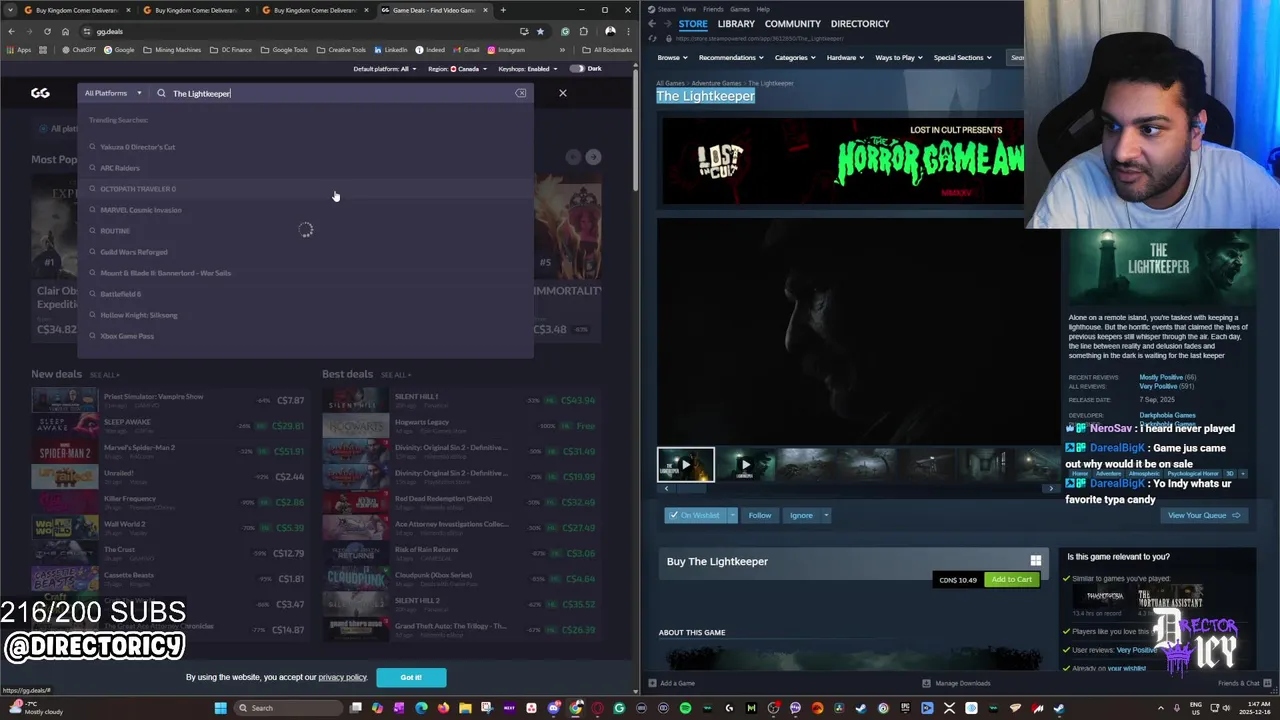Viewport: 1280px width, 720px height.
Task: Click Add a Game in Steam
Action: pos(671,683)
